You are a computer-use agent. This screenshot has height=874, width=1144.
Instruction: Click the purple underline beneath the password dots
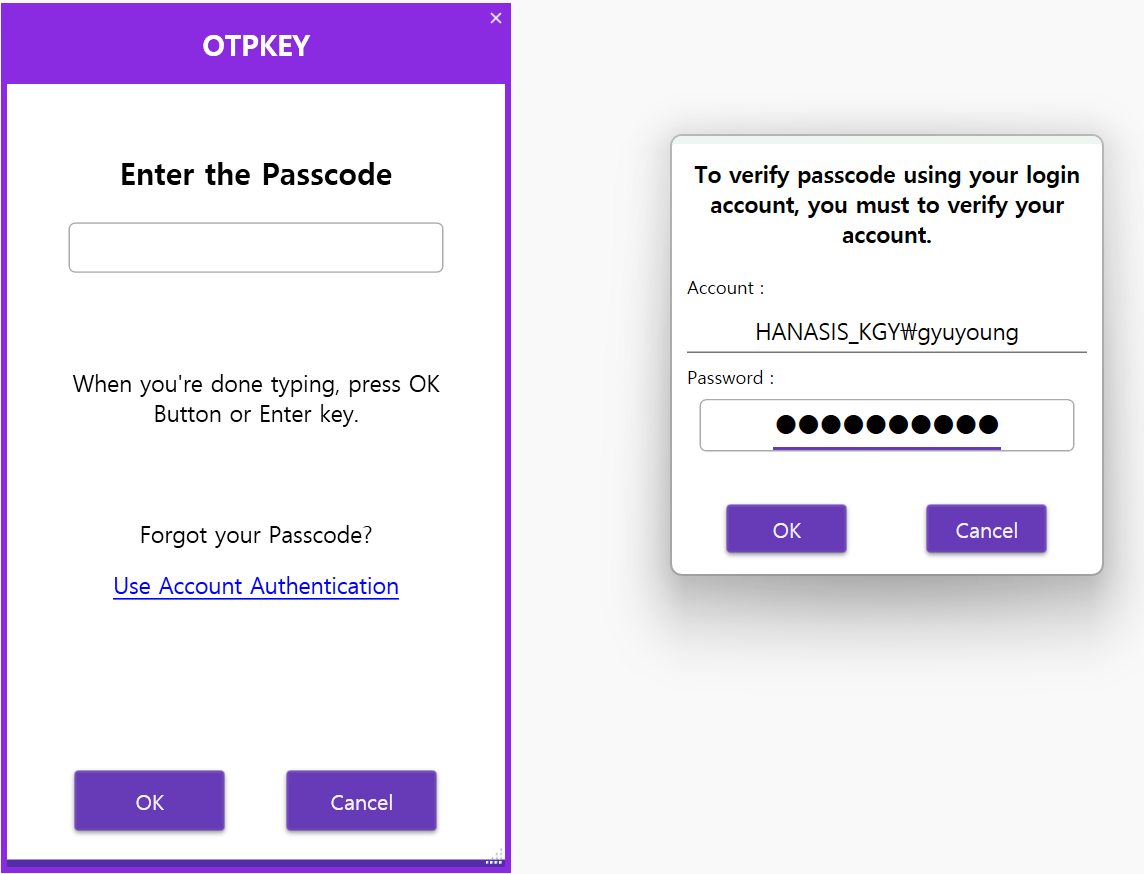[x=886, y=448]
